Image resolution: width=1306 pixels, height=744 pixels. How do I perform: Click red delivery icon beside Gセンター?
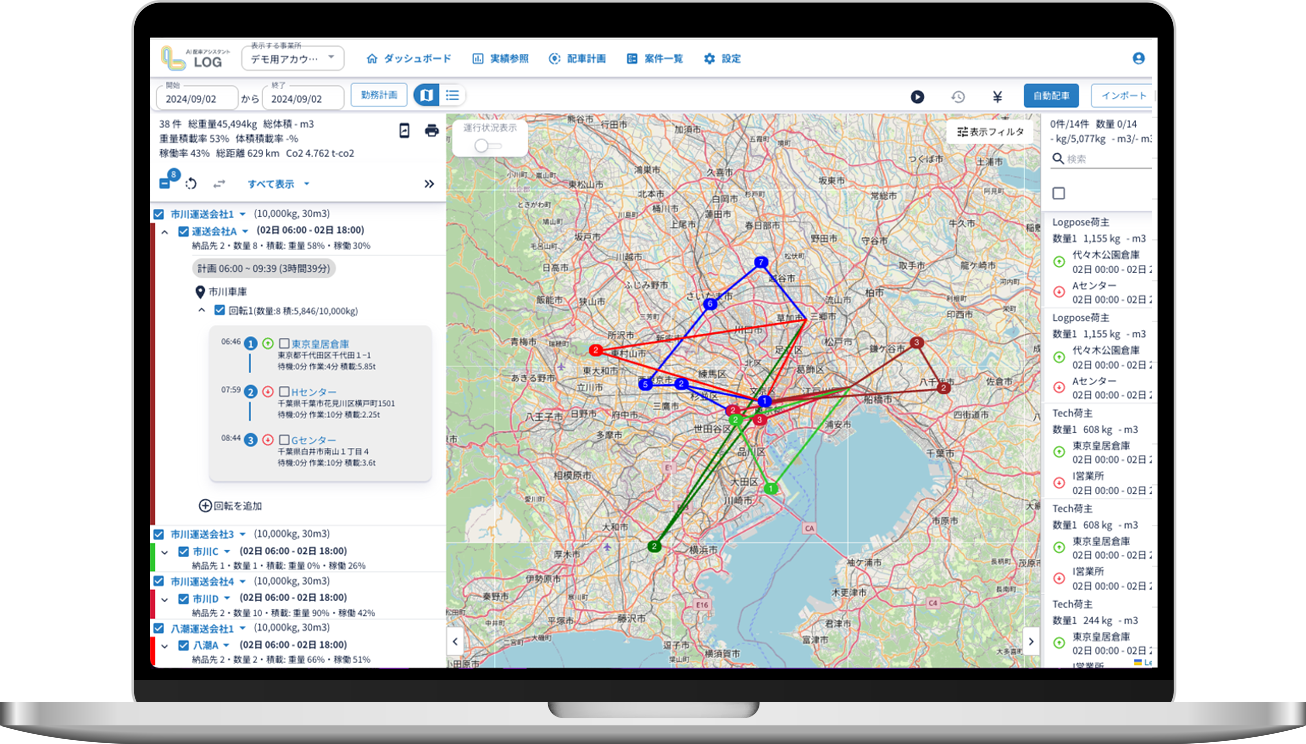tap(268, 439)
